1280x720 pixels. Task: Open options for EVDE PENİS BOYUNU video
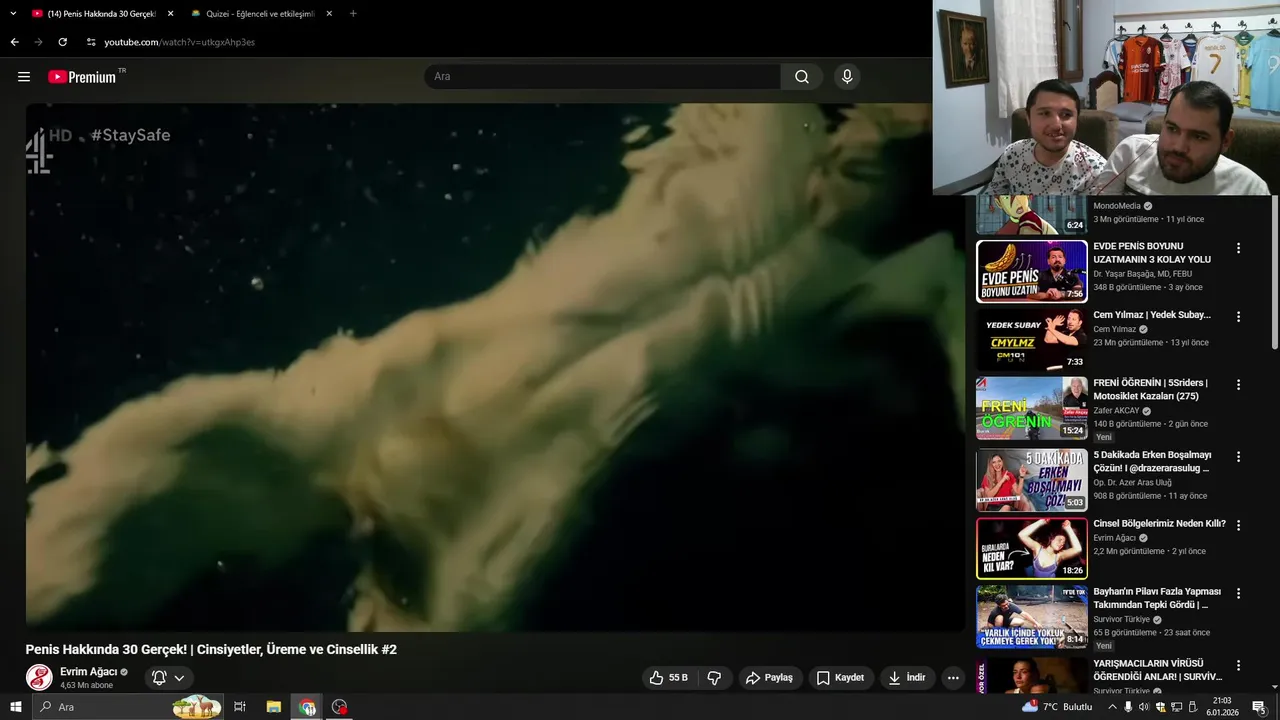(x=1238, y=248)
